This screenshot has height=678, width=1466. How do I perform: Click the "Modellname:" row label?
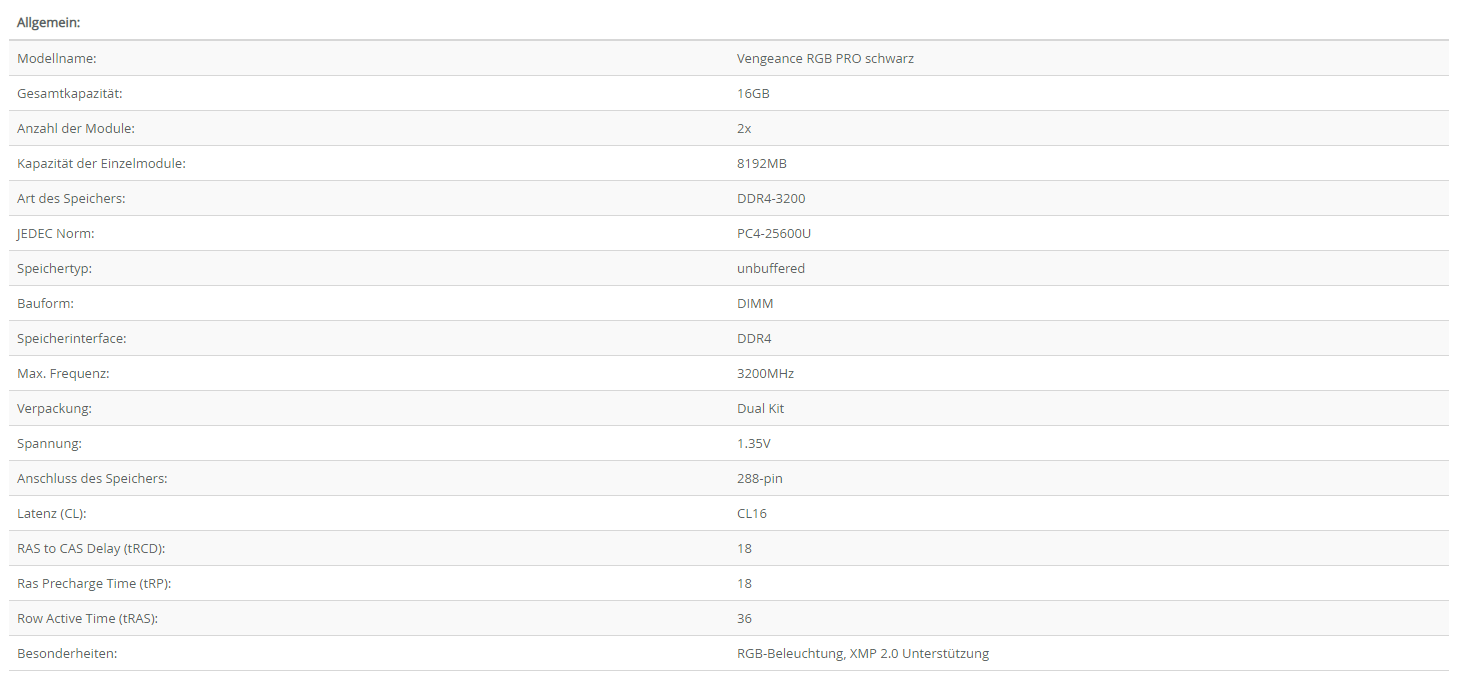click(x=57, y=59)
